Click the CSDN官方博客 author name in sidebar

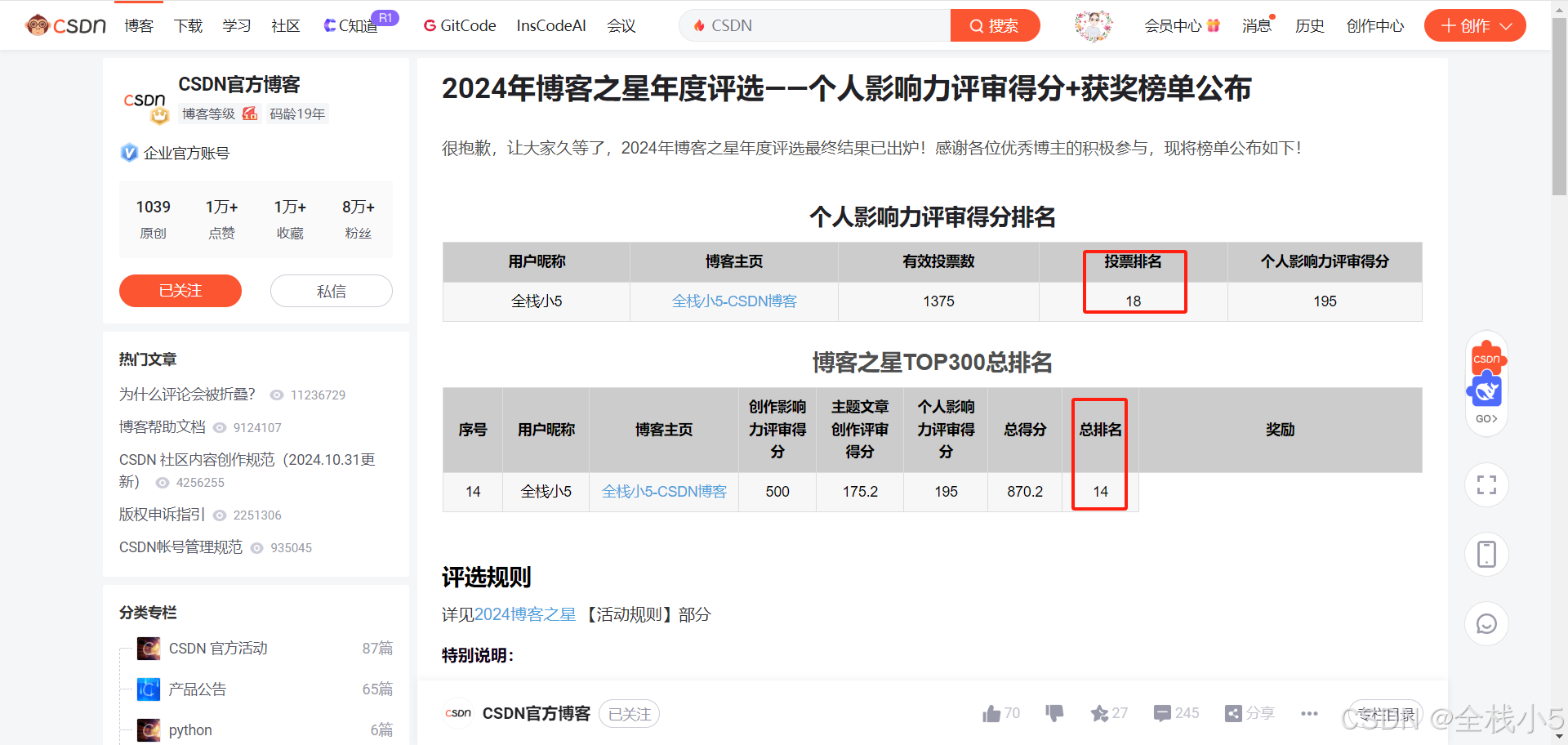[239, 84]
